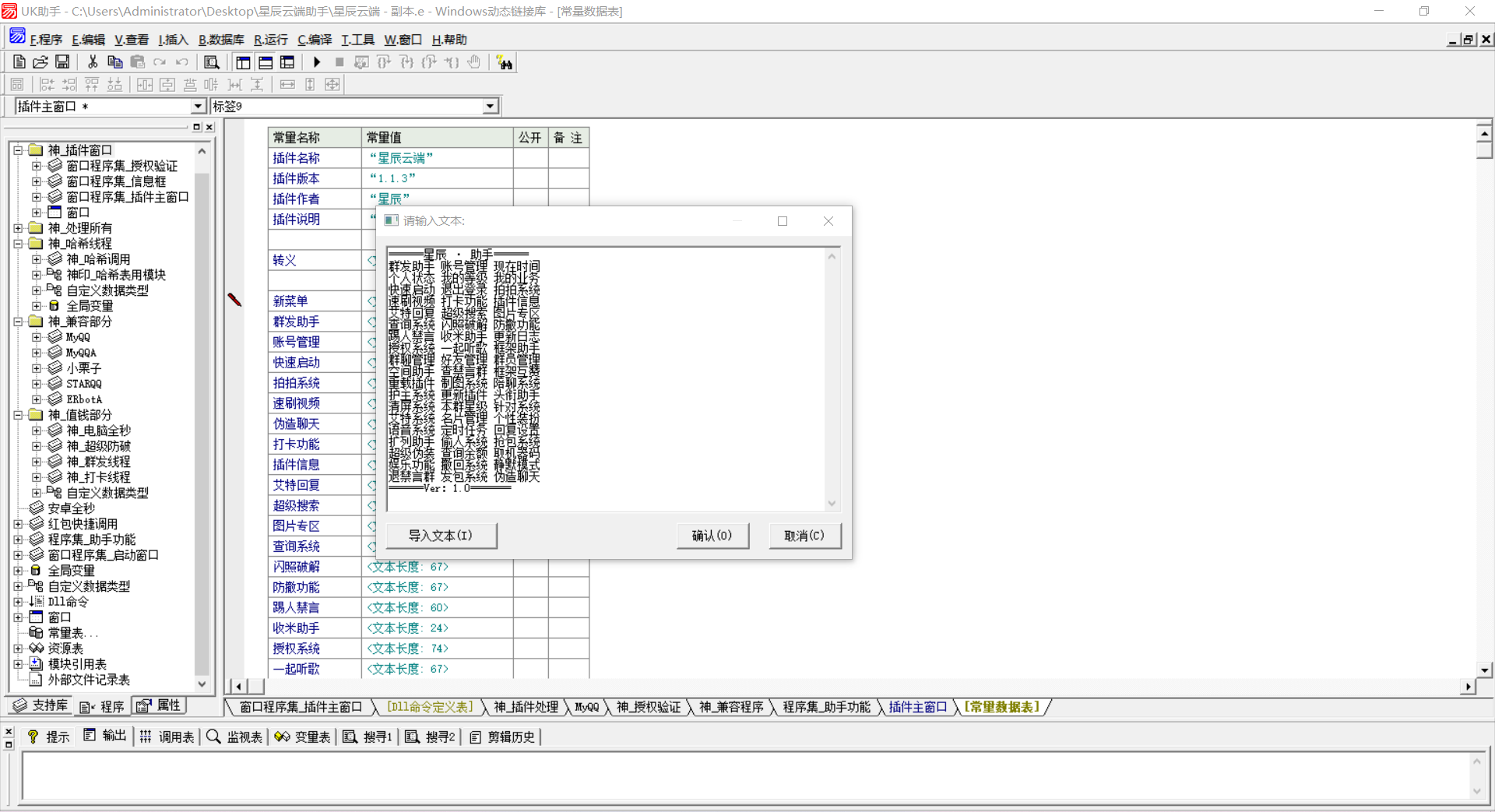The height and width of the screenshot is (812, 1495).
Task: Save the project using the floppy icon
Action: tap(62, 62)
